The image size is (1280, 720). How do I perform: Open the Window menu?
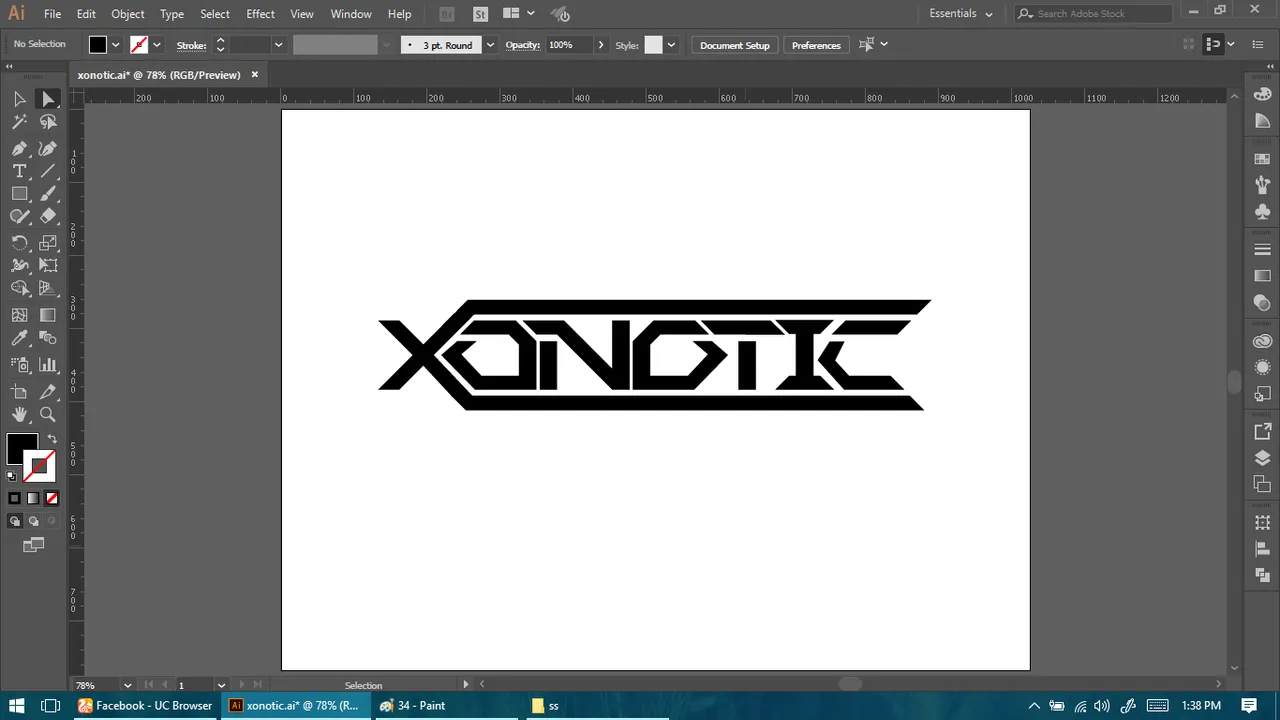351,14
